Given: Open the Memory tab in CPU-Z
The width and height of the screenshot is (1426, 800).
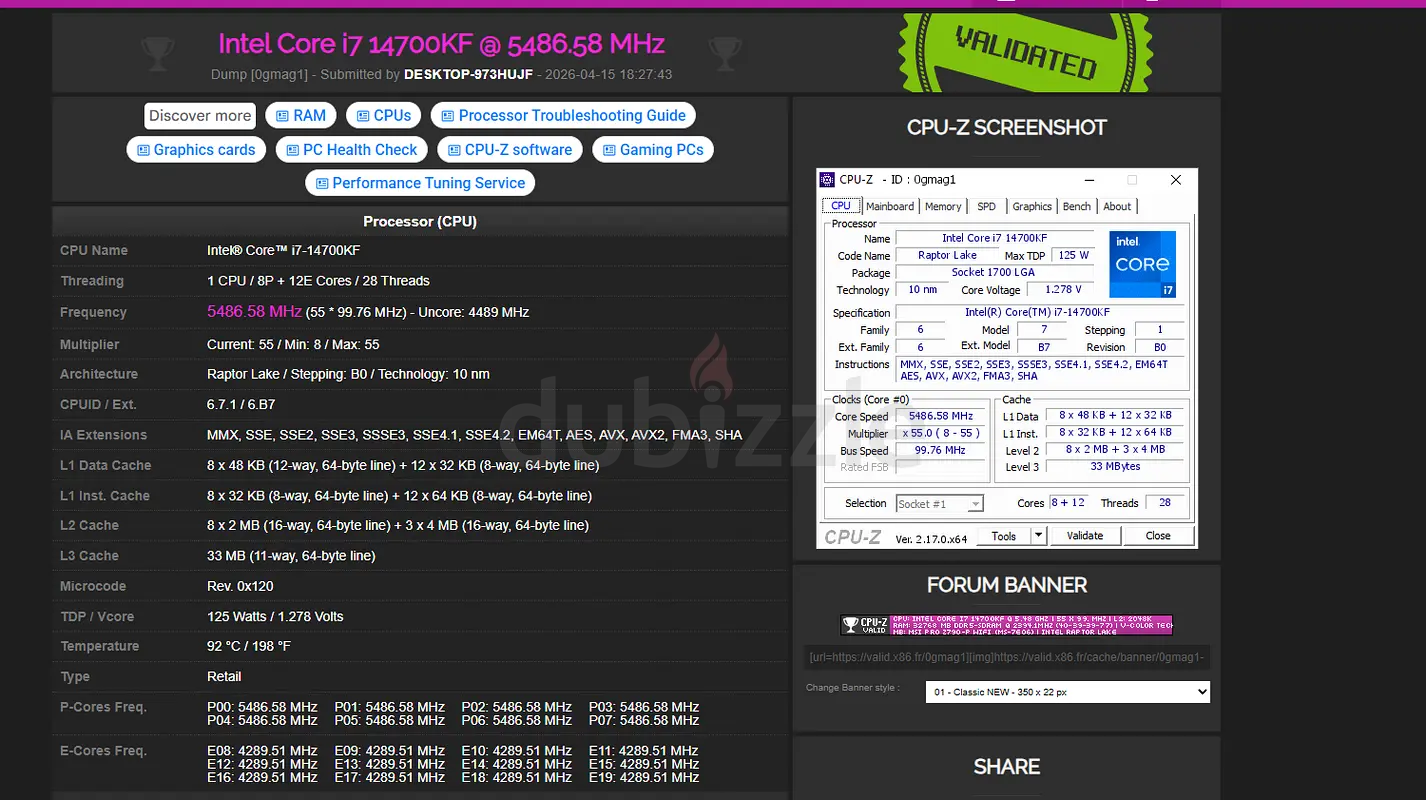Looking at the screenshot, I should (x=943, y=206).
